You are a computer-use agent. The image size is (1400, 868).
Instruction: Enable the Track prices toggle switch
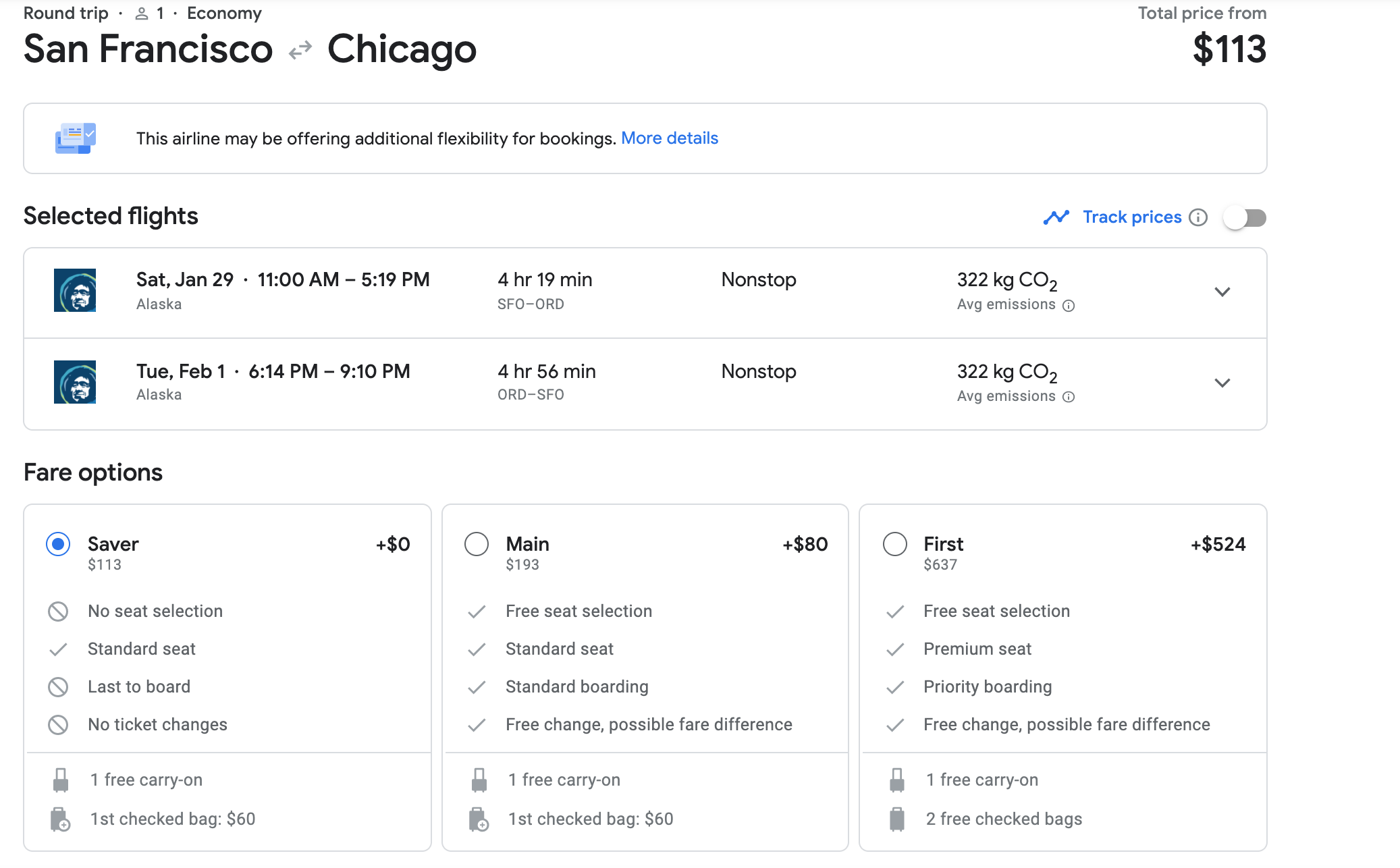click(1245, 217)
